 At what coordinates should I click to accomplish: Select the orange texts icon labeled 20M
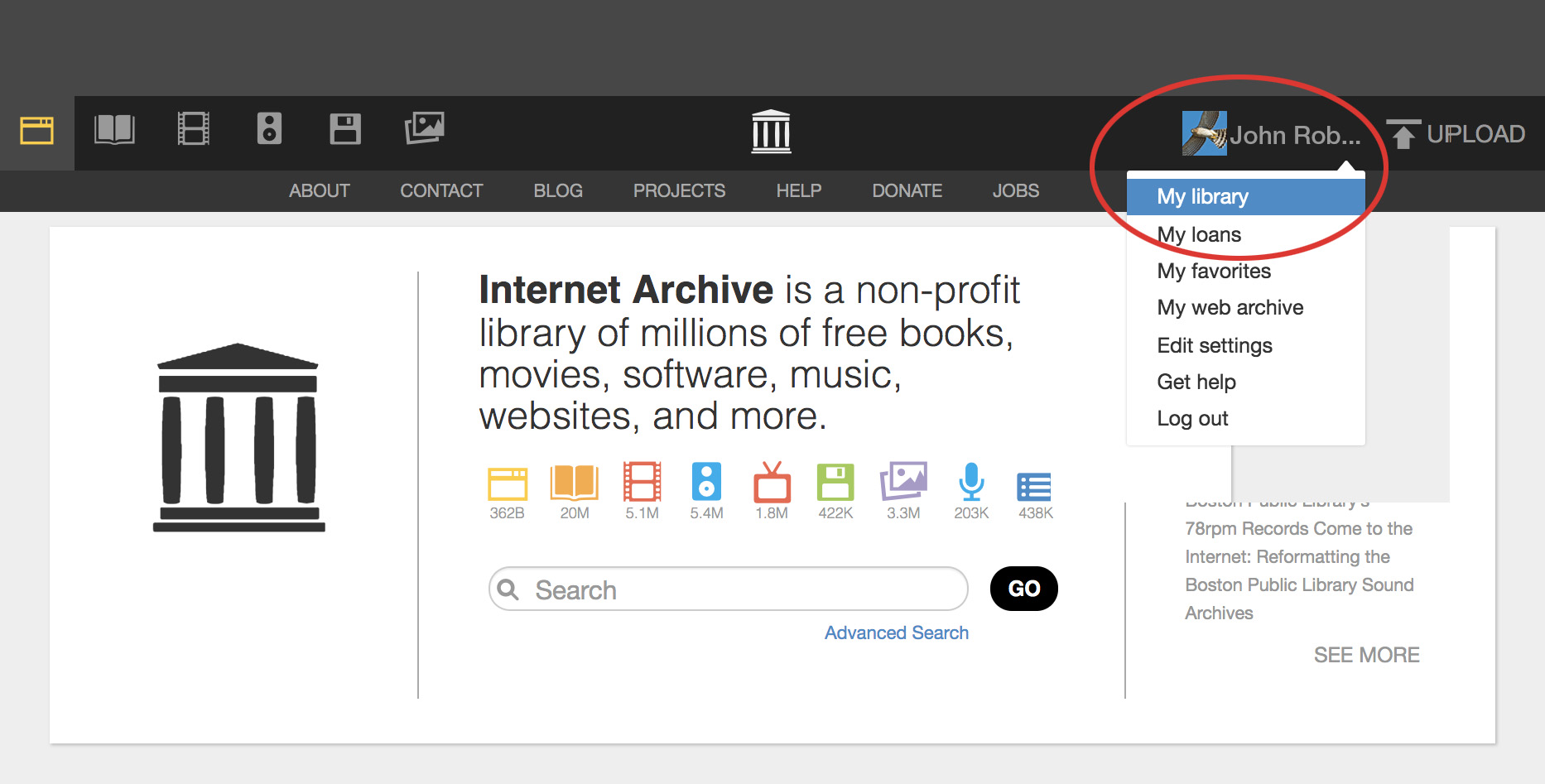pyautogui.click(x=575, y=483)
